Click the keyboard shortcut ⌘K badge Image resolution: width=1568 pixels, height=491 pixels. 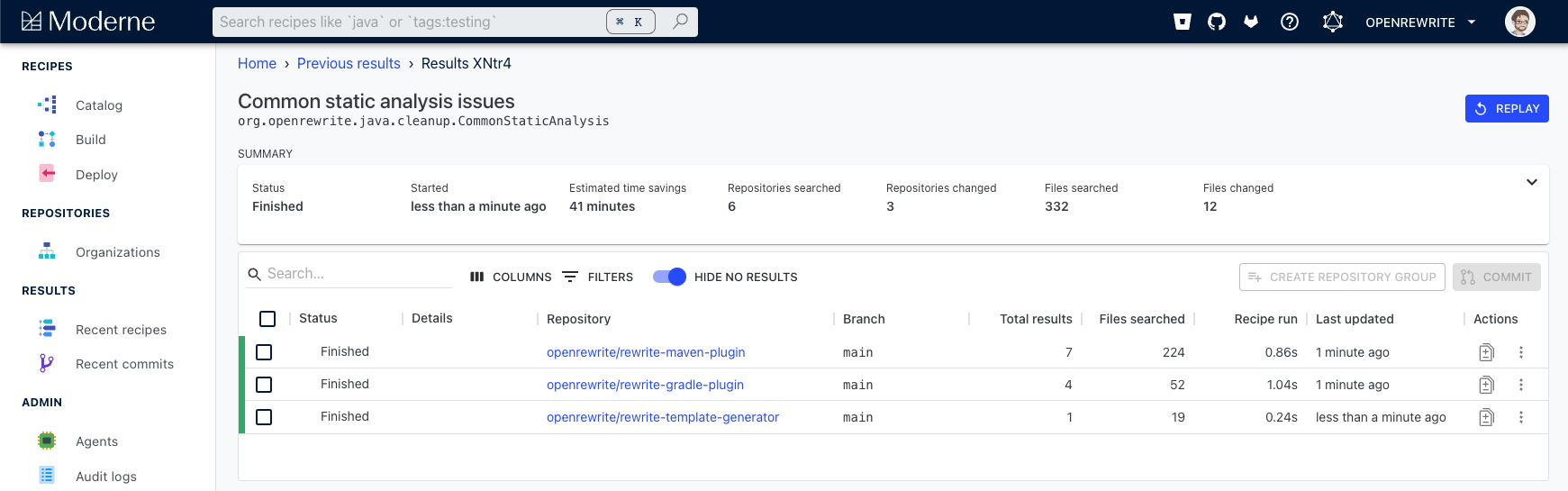click(x=630, y=22)
